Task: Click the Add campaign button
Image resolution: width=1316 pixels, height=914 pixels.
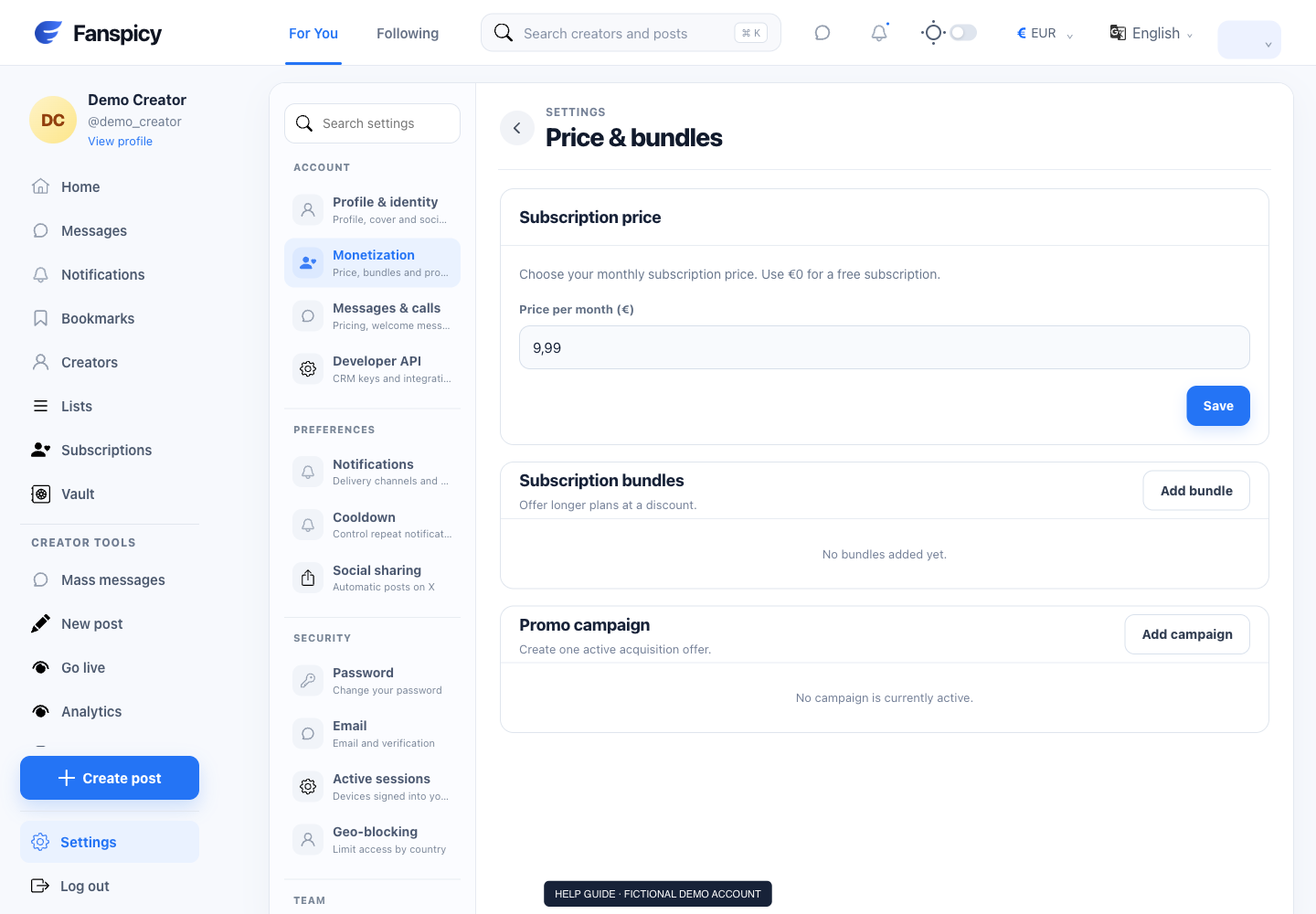Action: tap(1187, 634)
